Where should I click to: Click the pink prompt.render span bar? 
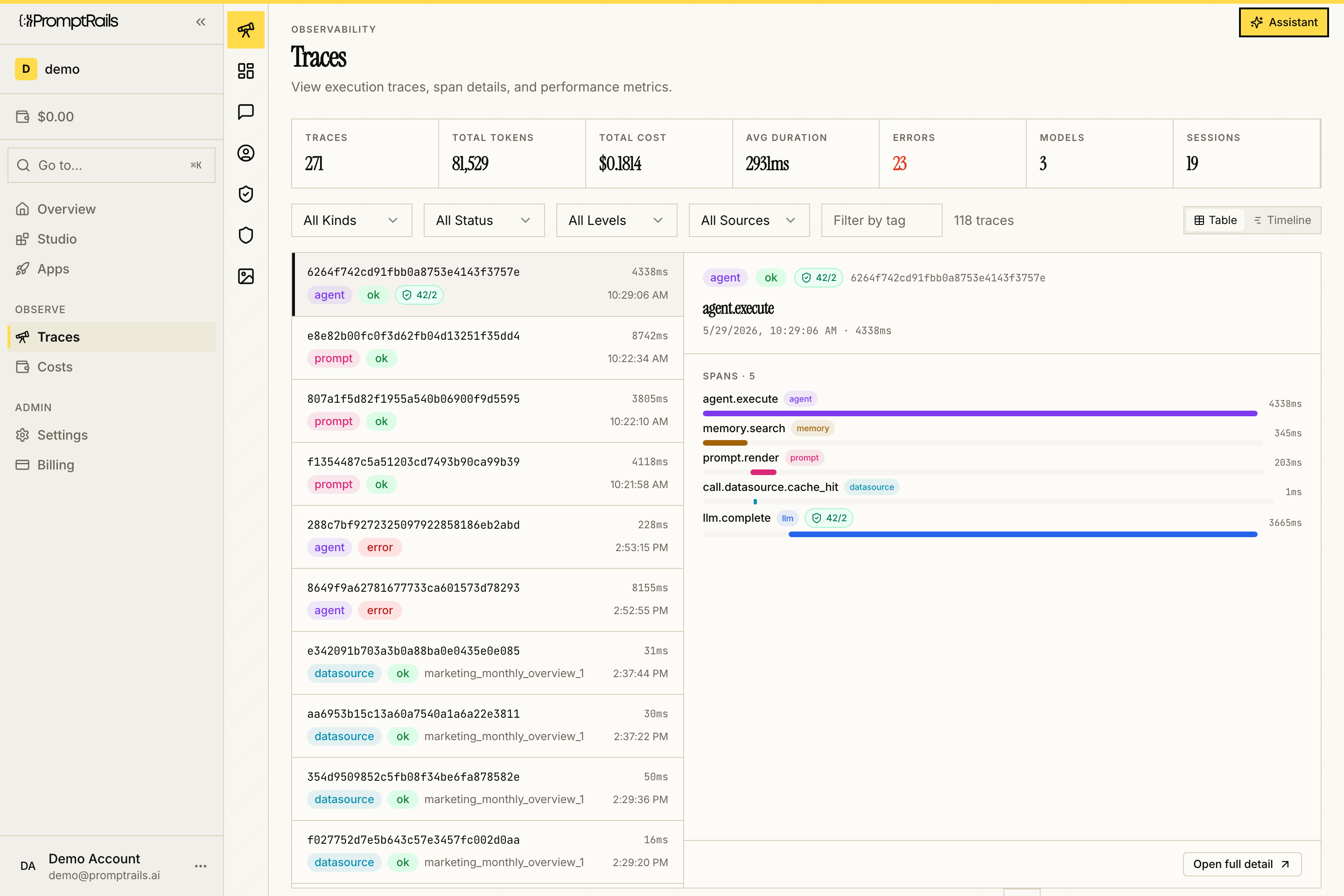click(763, 473)
